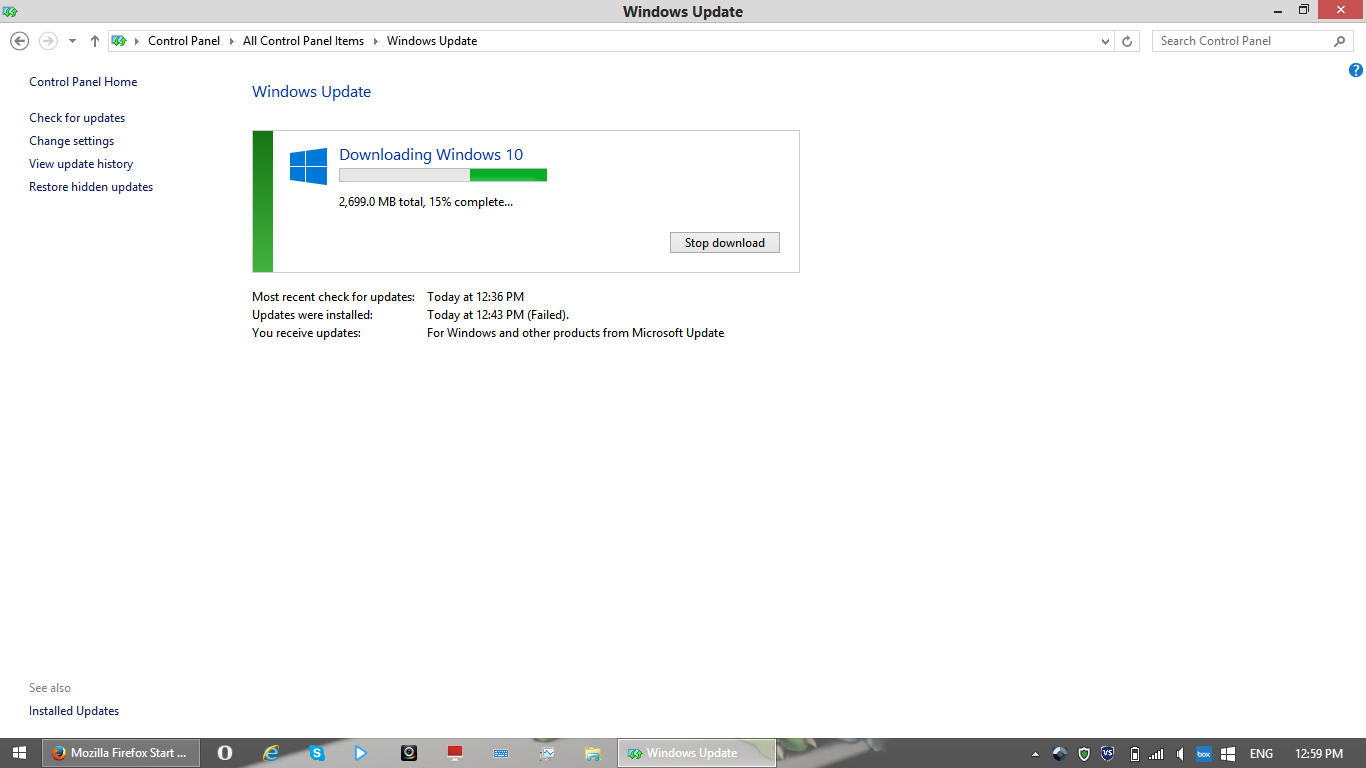Go up one level with Up arrow
Image resolution: width=1366 pixels, height=768 pixels.
[x=95, y=41]
